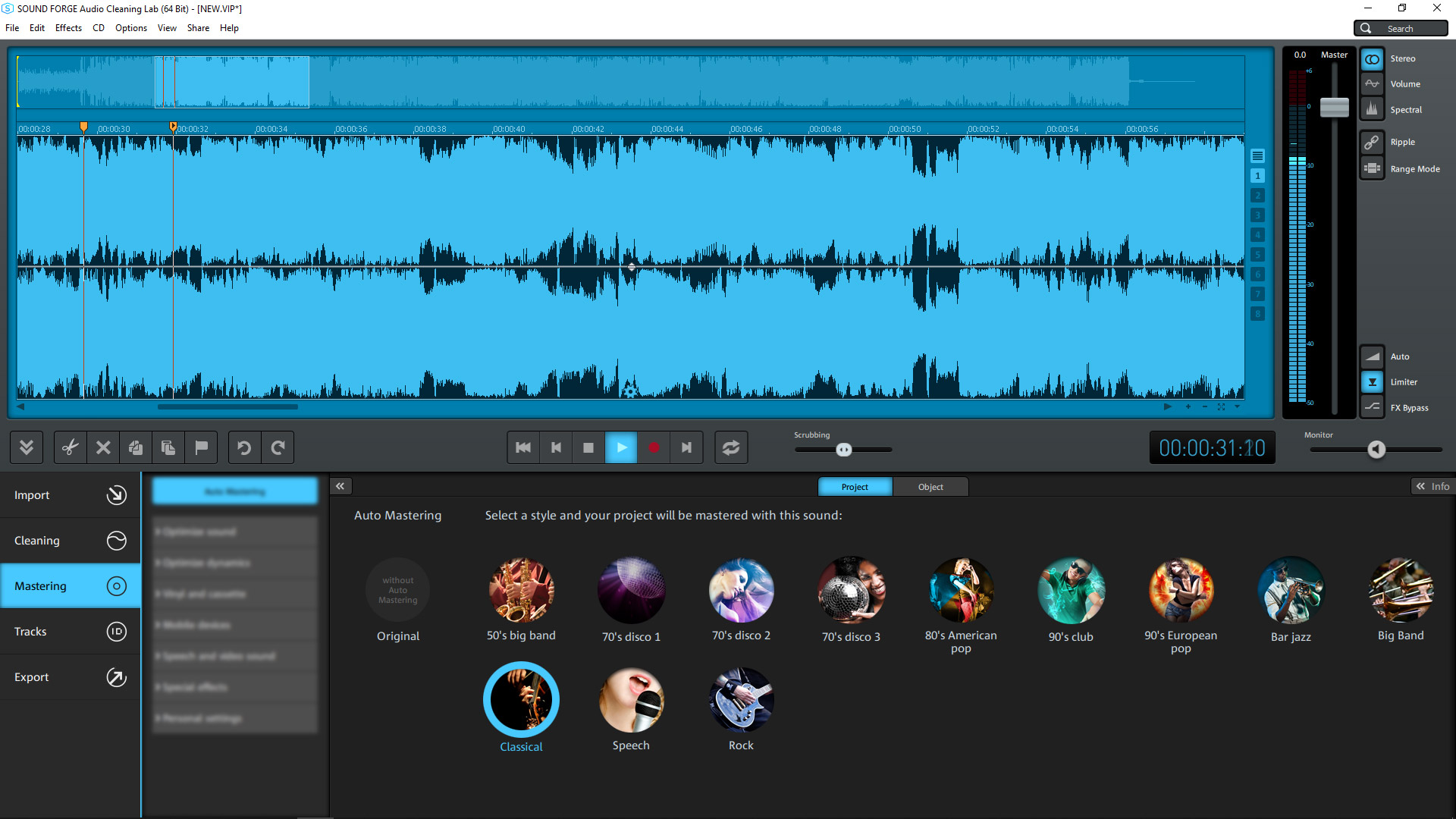Screen dimensions: 1456x819
Task: Collapse the mastering styles panel with the chevron
Action: tap(340, 485)
